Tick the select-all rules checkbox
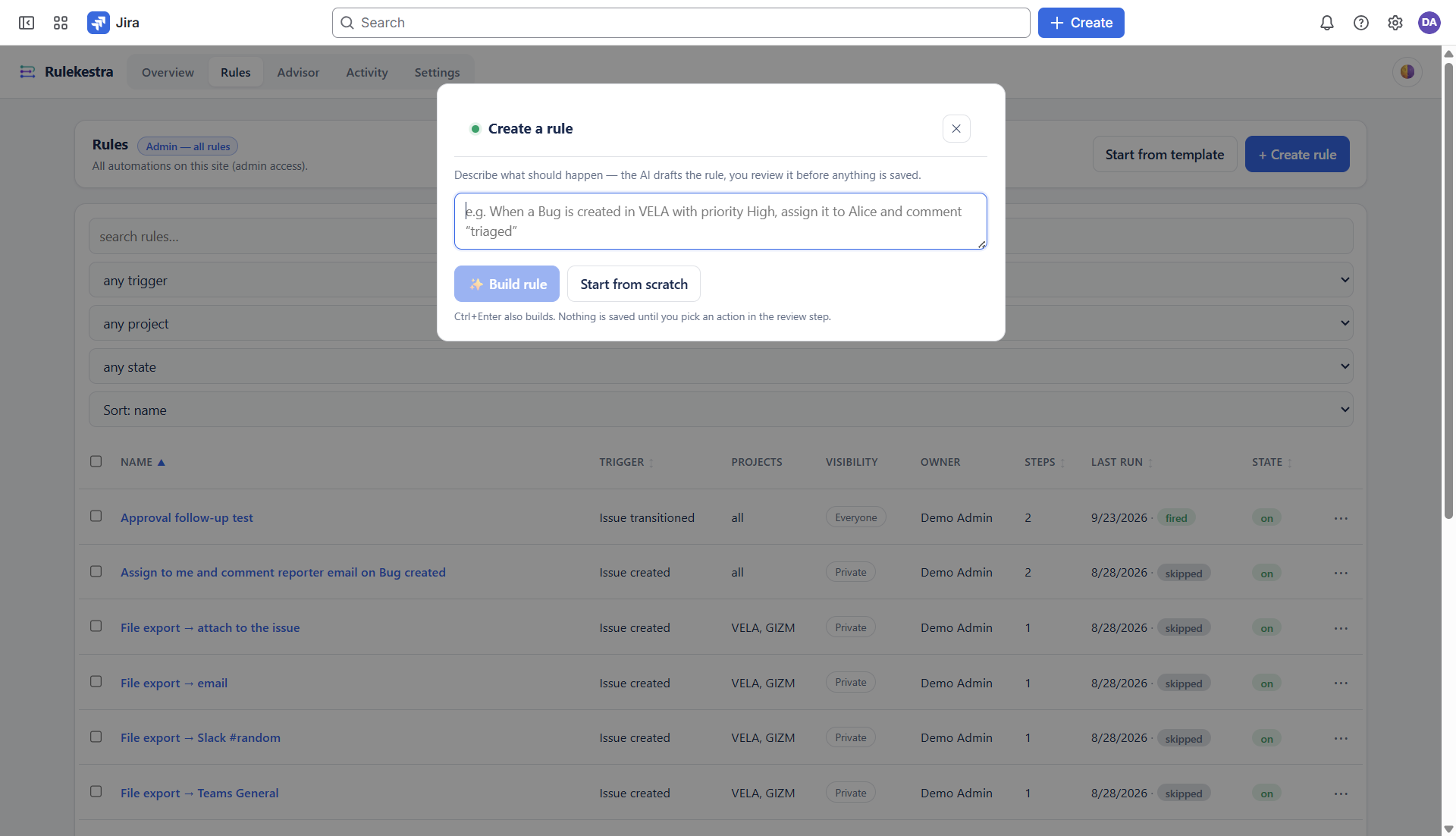Screen dimensions: 1456x836 (96, 461)
